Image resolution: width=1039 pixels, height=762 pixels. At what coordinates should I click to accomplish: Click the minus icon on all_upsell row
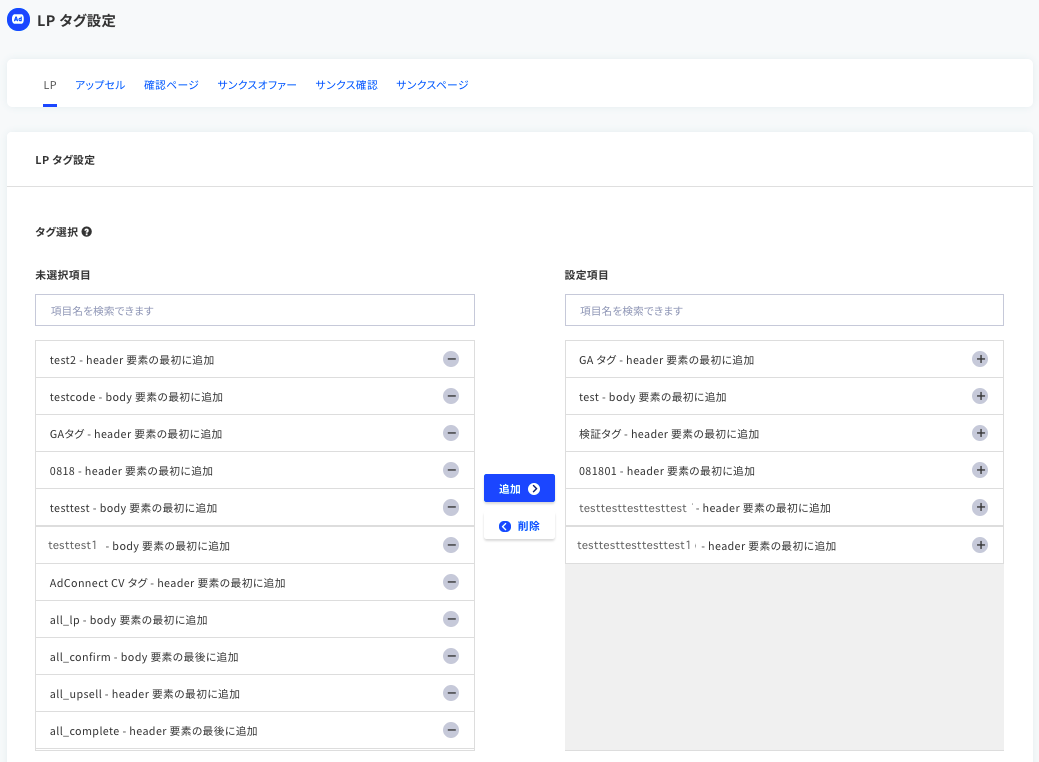451,694
